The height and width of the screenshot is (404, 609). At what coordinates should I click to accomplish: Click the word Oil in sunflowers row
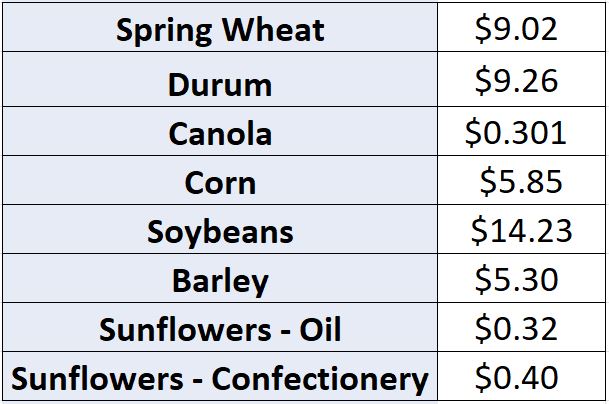[x=320, y=329]
